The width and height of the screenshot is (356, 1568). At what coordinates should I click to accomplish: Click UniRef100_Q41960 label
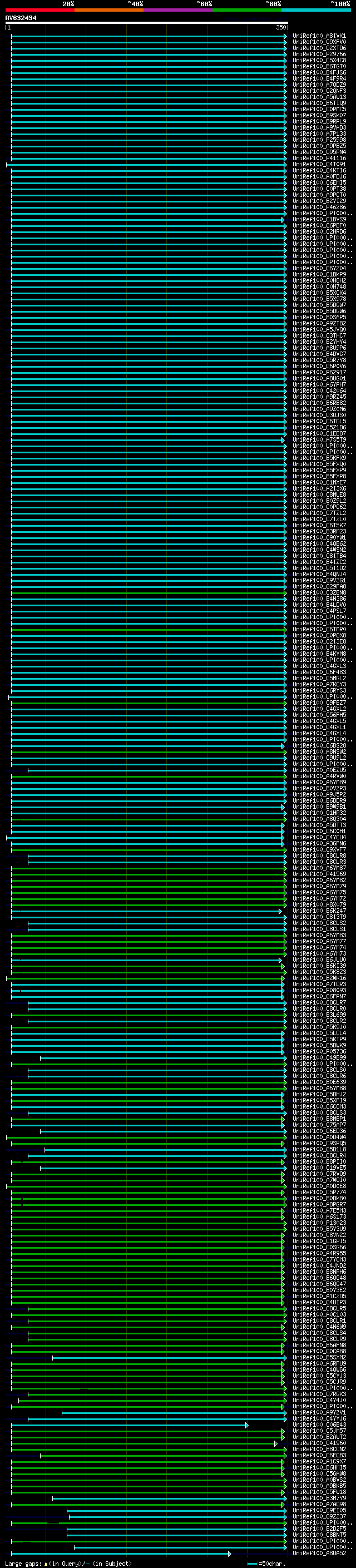[319, 1443]
